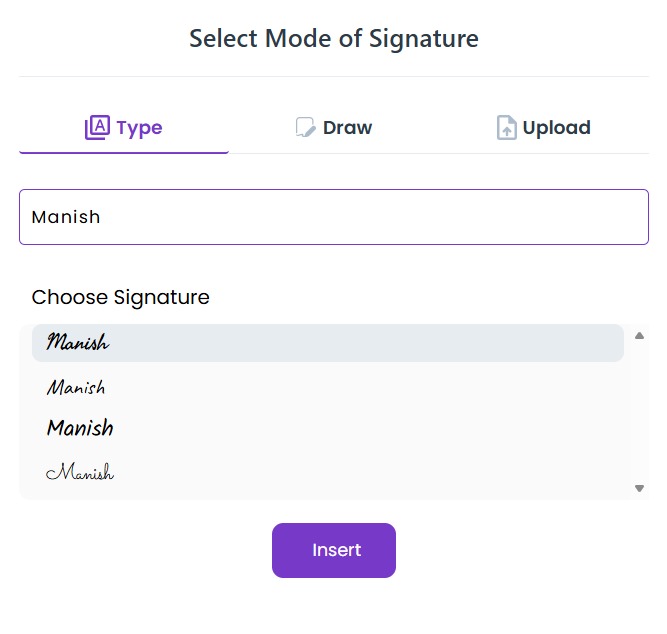Select the fourth cursive Manish signature
This screenshot has width=667, height=634.
tap(80, 471)
